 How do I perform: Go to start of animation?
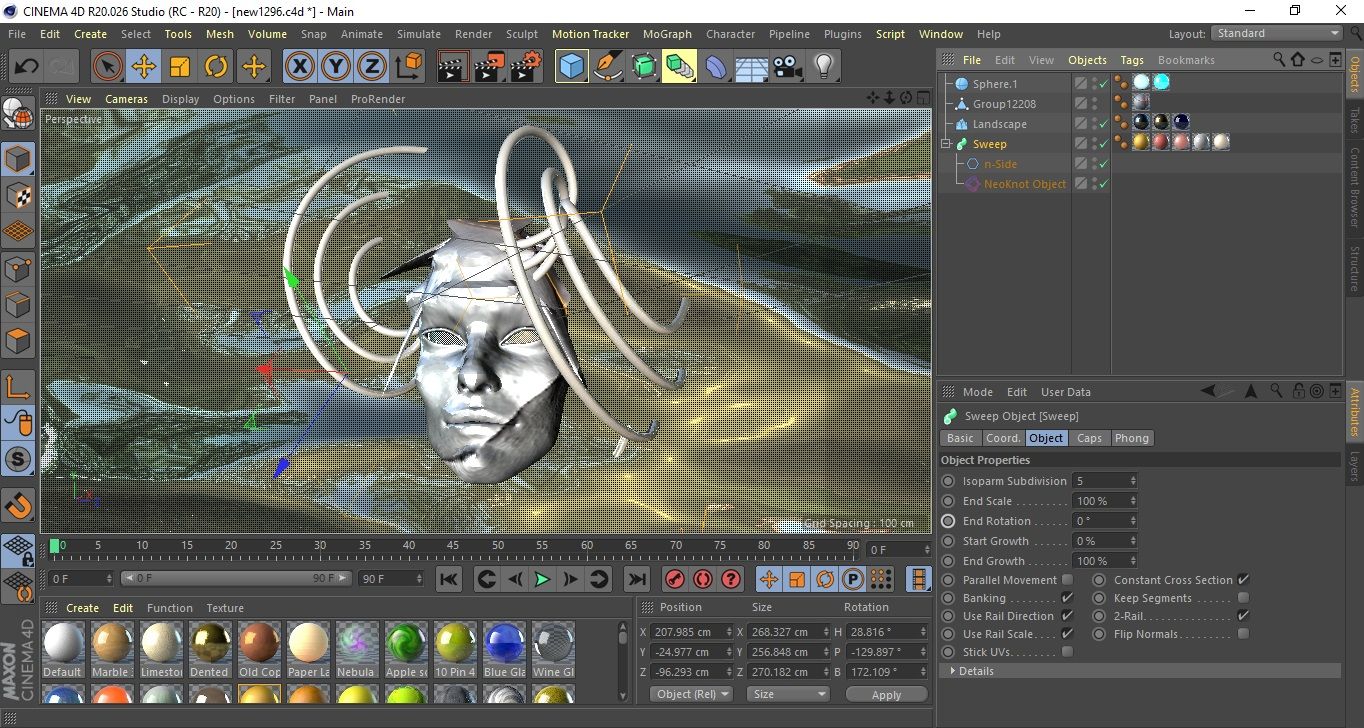pos(449,579)
